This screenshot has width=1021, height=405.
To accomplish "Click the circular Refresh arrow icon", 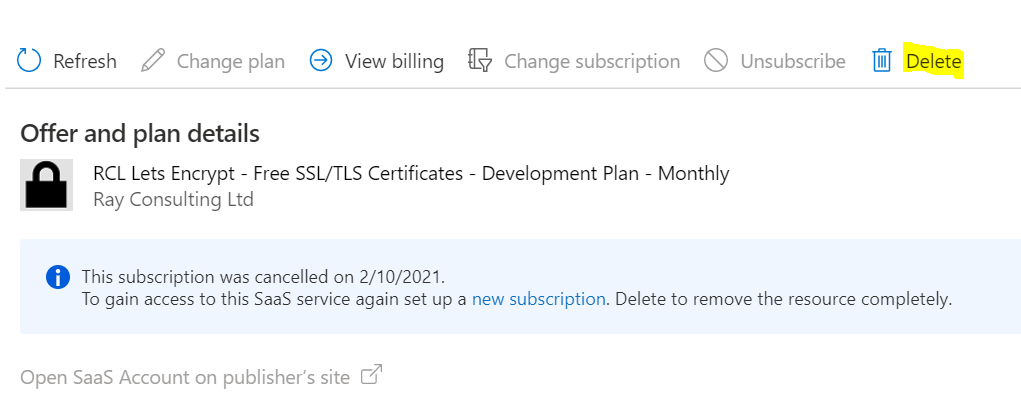I will coord(29,61).
